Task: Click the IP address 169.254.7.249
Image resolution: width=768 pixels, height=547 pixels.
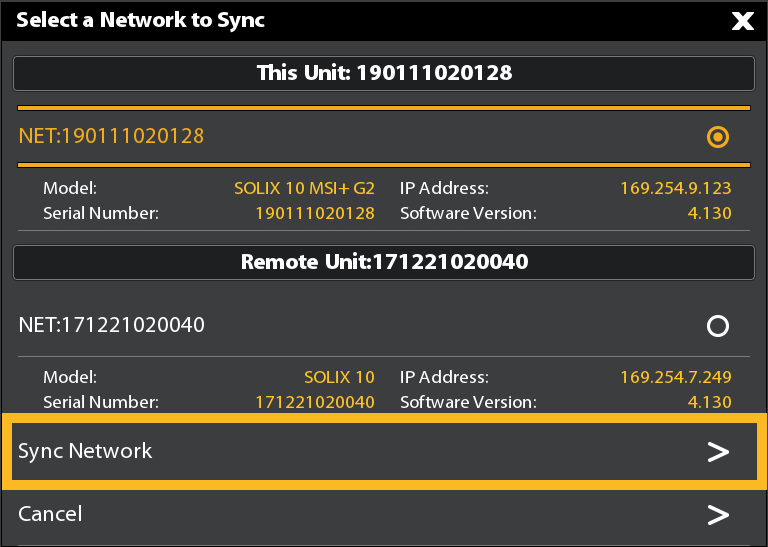Action: [x=675, y=377]
